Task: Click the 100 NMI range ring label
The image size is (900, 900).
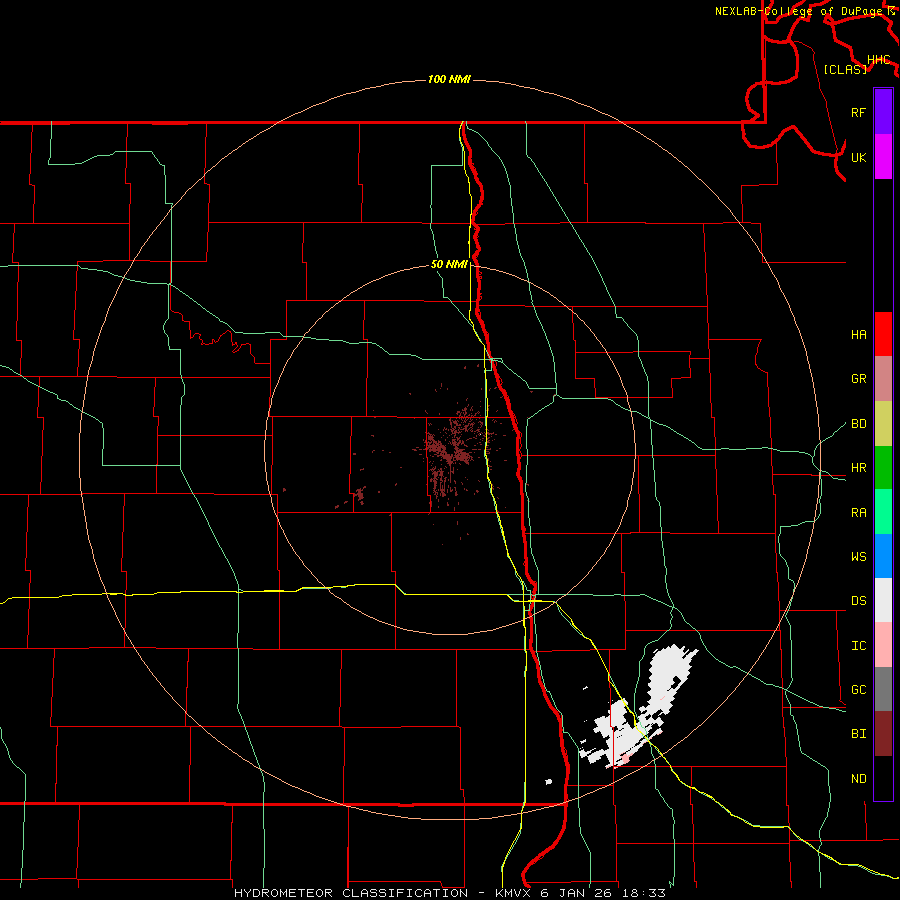Action: click(x=449, y=79)
